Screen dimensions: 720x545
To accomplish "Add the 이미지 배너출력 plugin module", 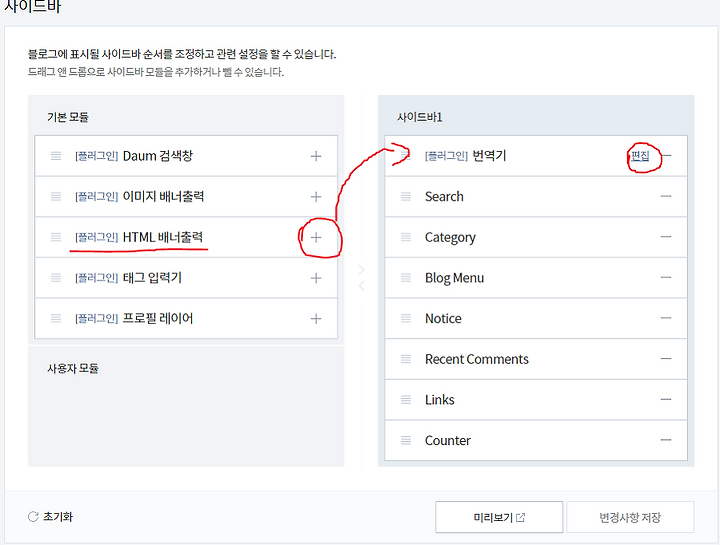I will [316, 197].
